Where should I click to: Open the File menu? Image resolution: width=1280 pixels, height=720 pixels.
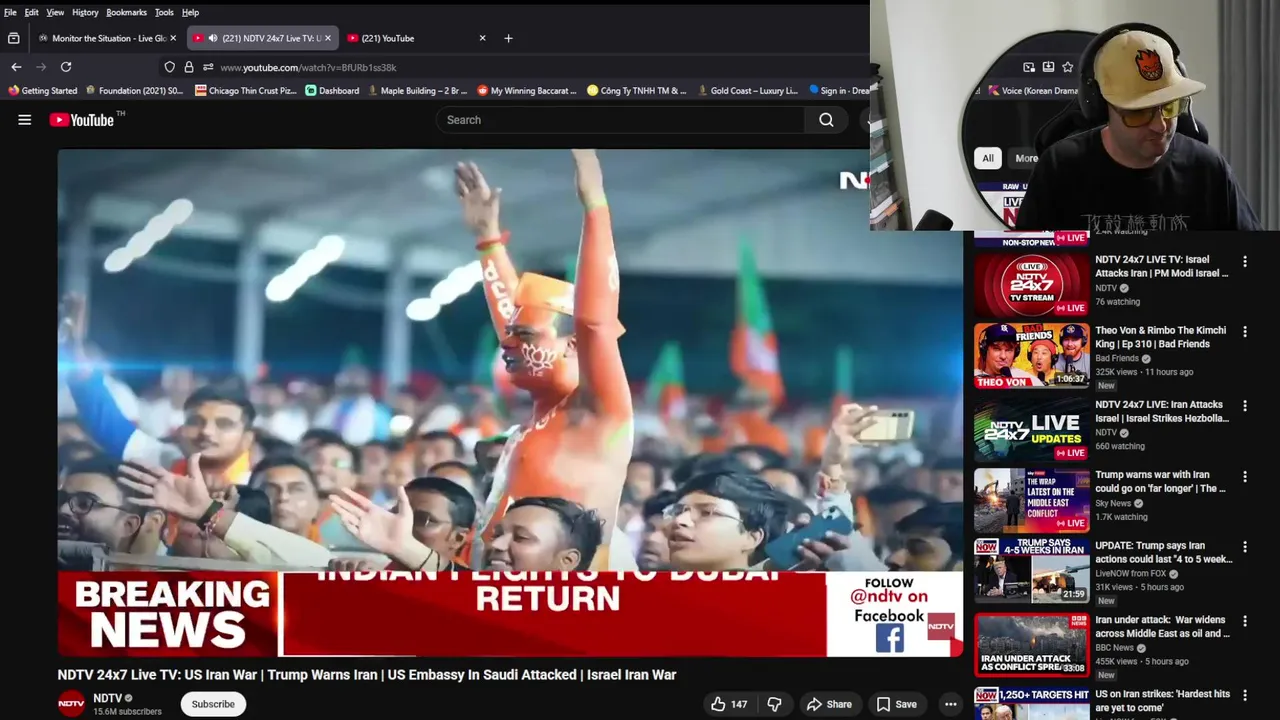(x=10, y=12)
